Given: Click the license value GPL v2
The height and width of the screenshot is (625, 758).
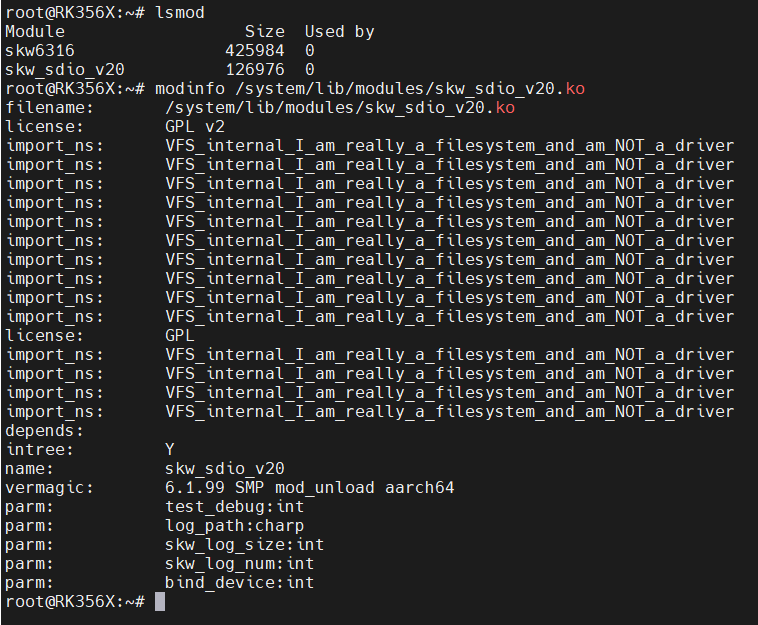Looking at the screenshot, I should [x=195, y=127].
